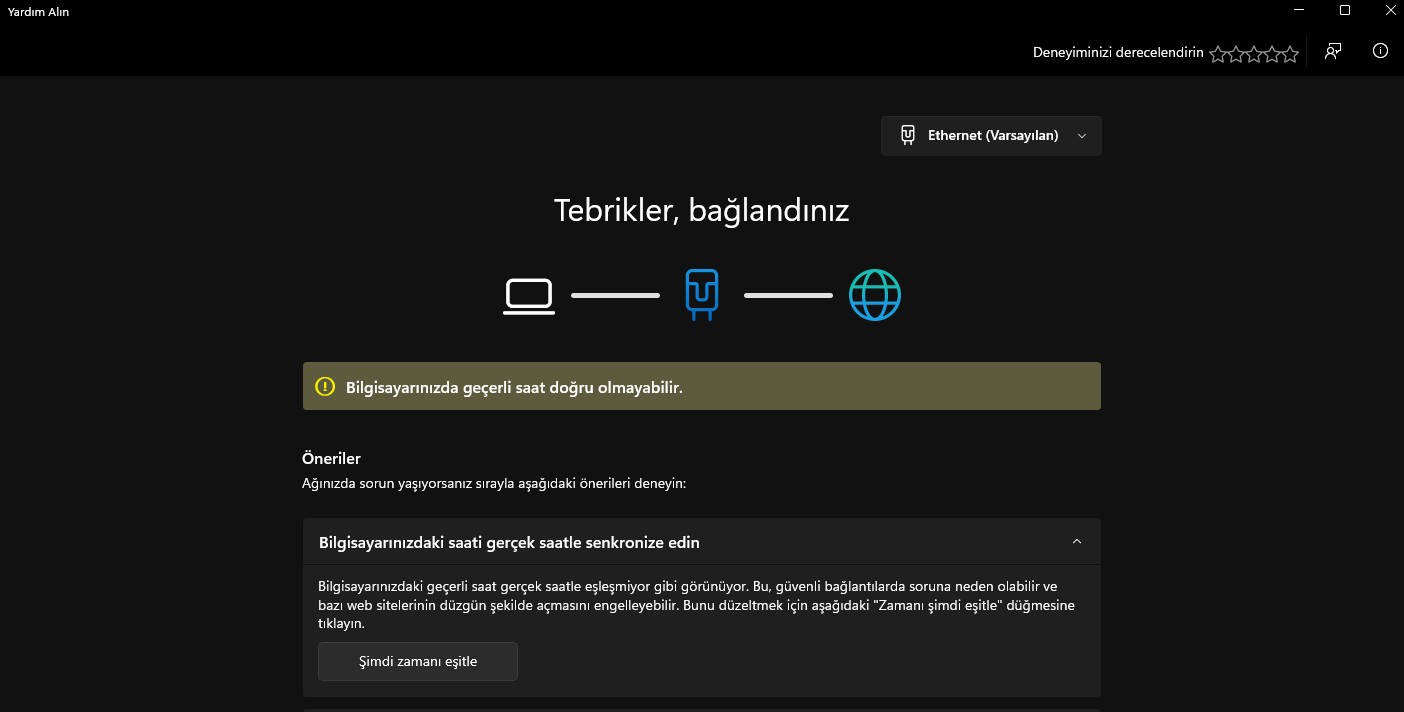Click the information icon in the top bar

pos(1380,51)
